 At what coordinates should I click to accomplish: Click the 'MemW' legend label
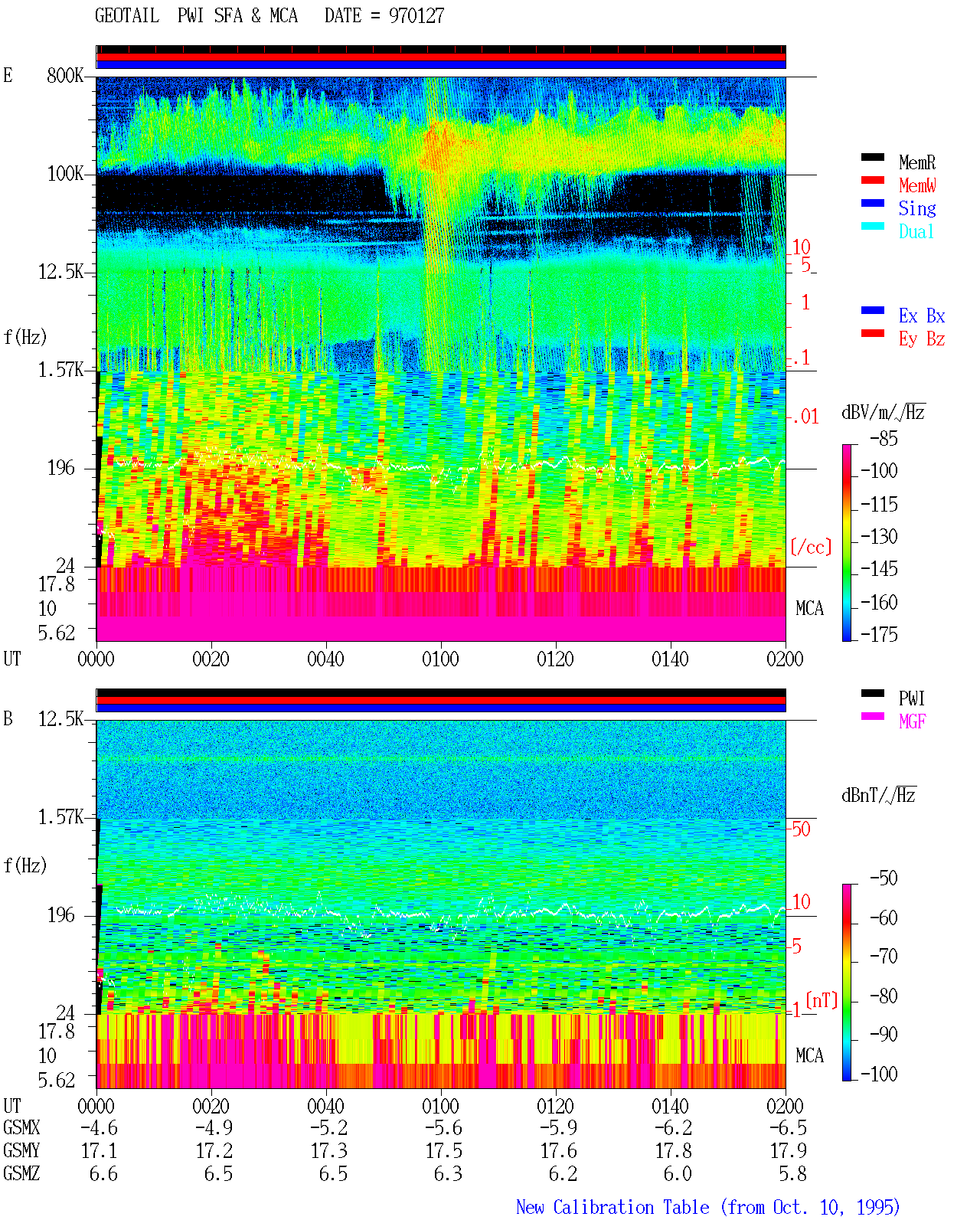pos(916,185)
